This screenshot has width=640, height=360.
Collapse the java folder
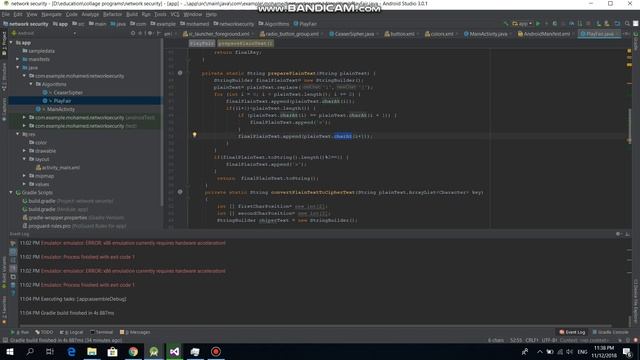(x=18, y=67)
